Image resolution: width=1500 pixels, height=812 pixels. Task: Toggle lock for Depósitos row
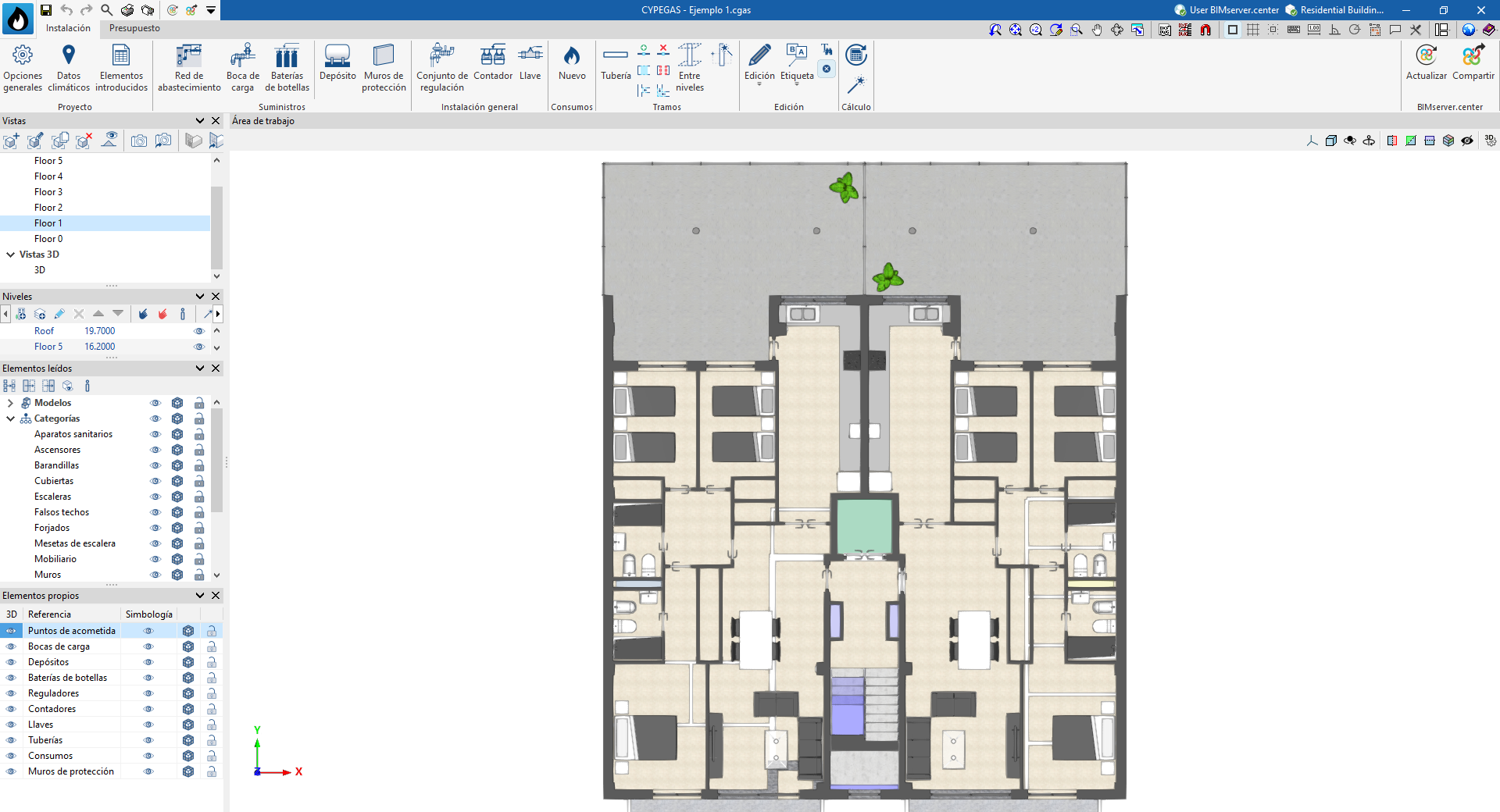(x=211, y=662)
